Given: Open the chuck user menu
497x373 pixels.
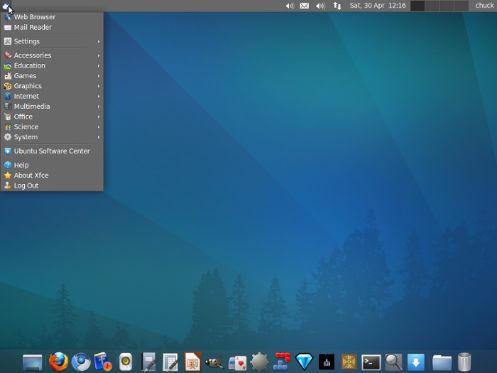Looking at the screenshot, I should click(485, 5).
